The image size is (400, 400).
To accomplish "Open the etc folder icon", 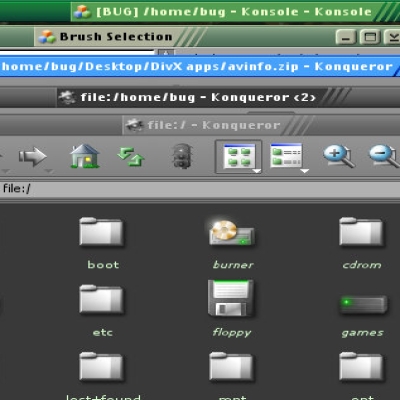I will tap(101, 299).
